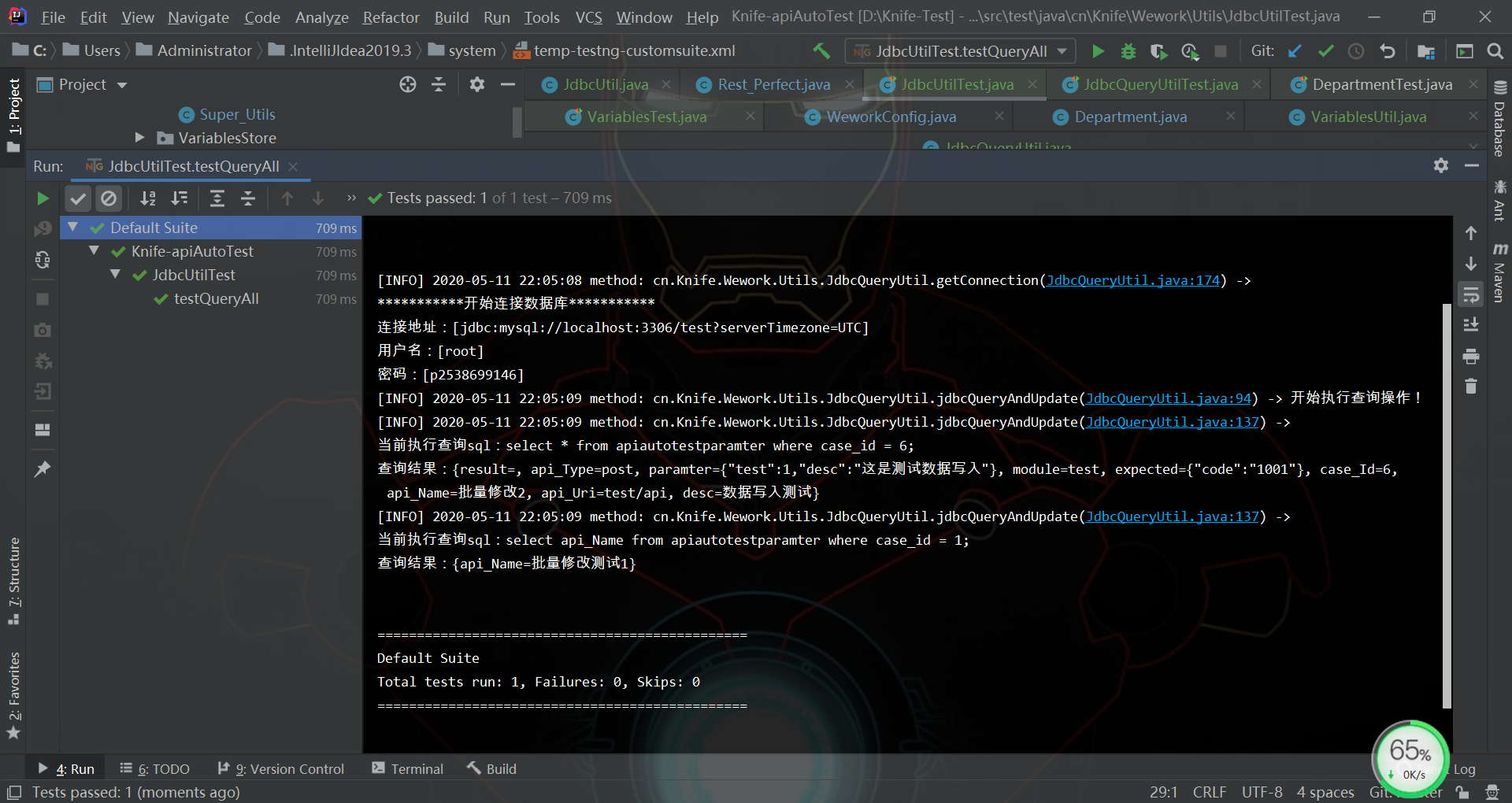Open Search Everywhere magnifier icon

click(x=1495, y=51)
